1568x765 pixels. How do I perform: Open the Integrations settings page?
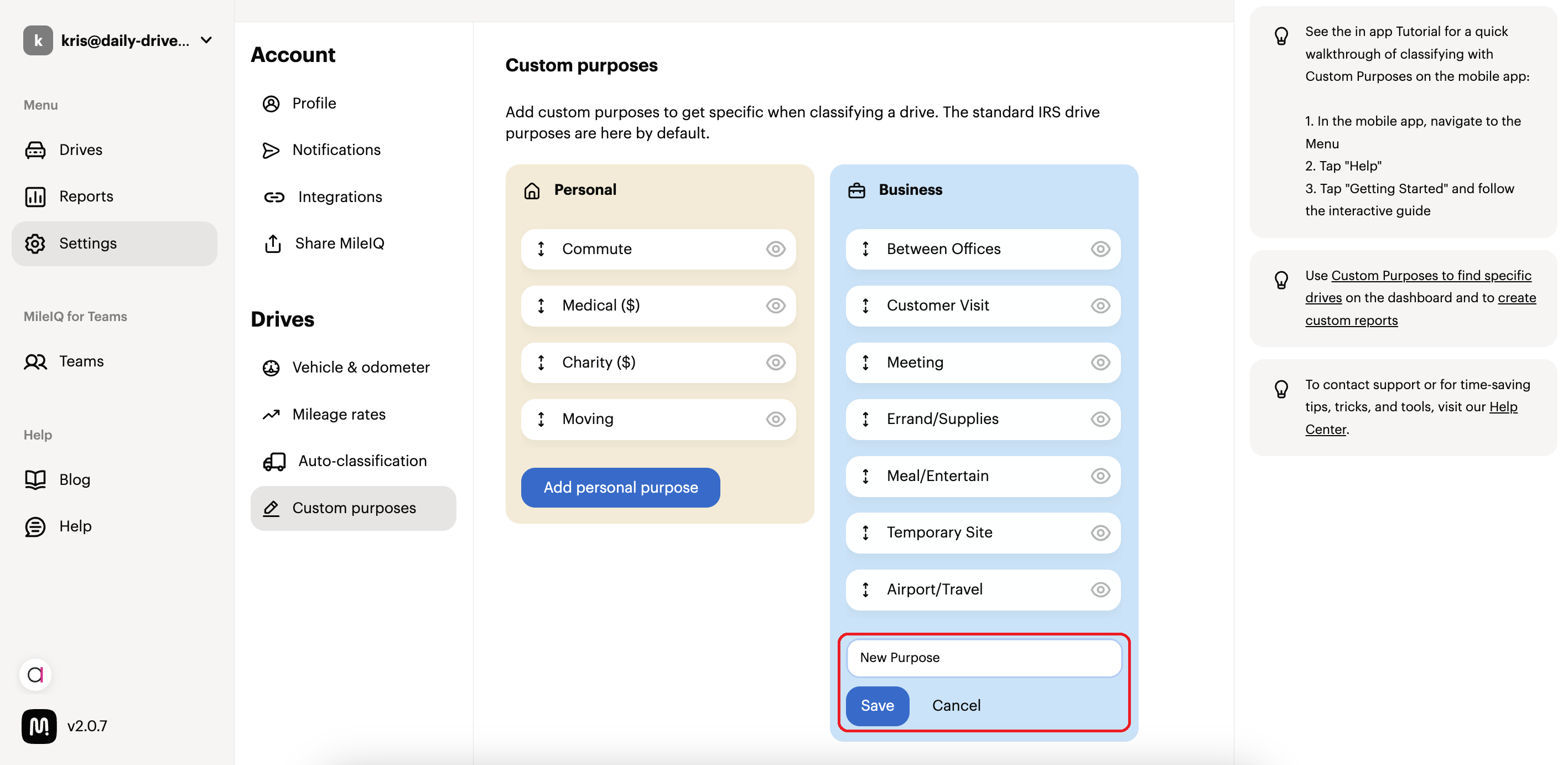pos(353,198)
